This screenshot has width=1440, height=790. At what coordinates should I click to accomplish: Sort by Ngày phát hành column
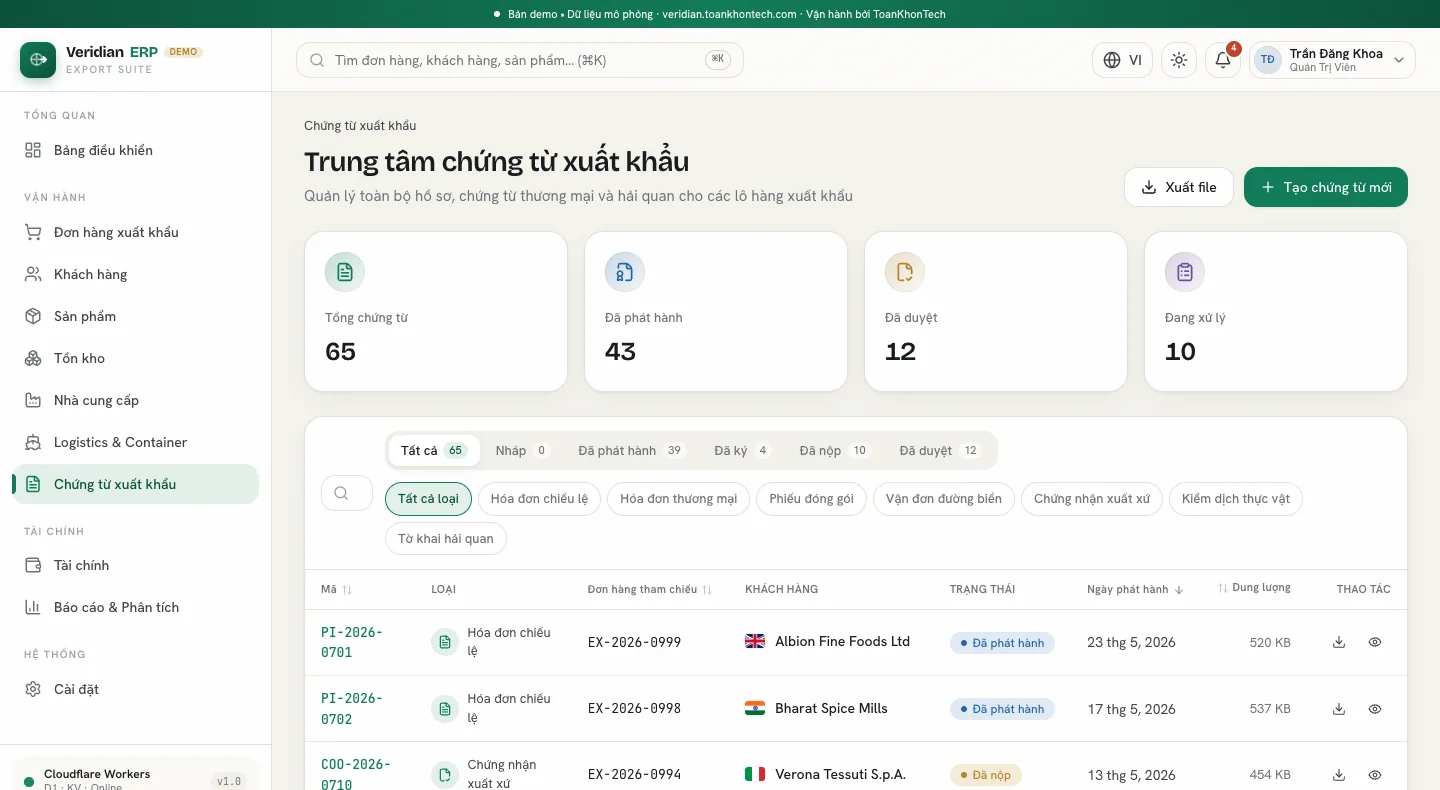(1135, 590)
